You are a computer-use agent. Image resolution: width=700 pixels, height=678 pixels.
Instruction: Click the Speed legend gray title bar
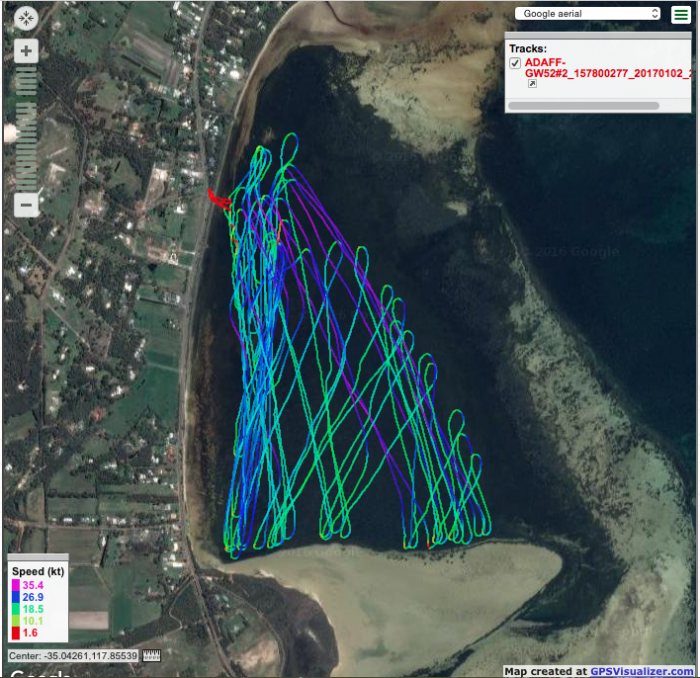(x=38, y=558)
